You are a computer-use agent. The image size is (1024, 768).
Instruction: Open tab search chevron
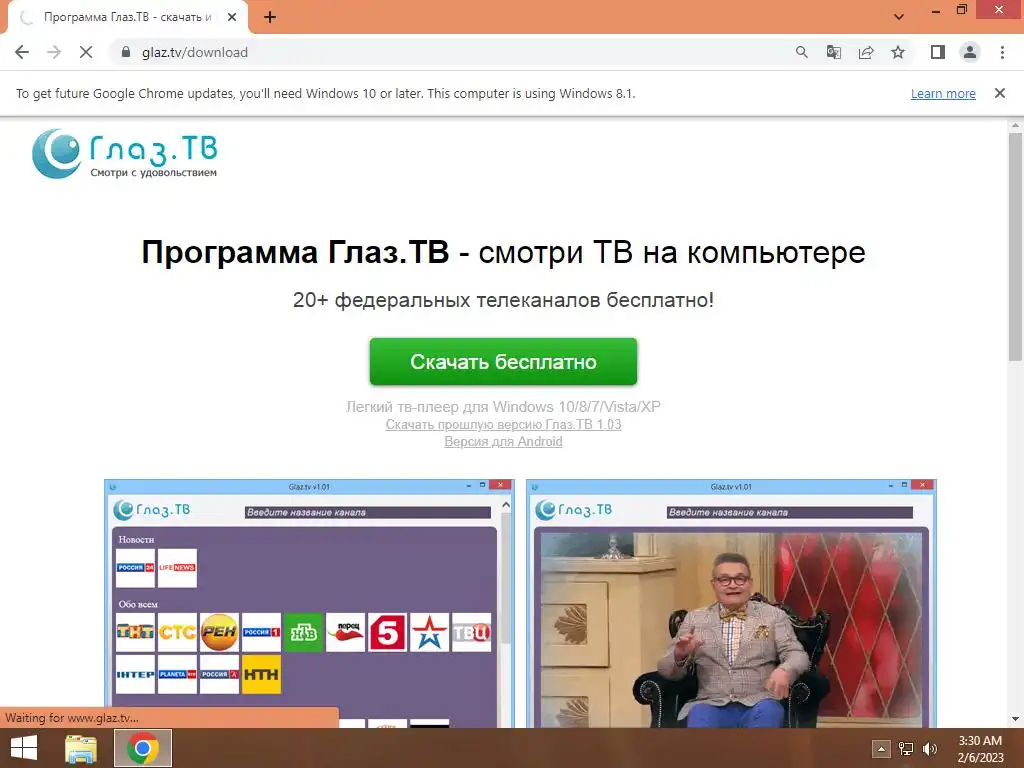(899, 17)
